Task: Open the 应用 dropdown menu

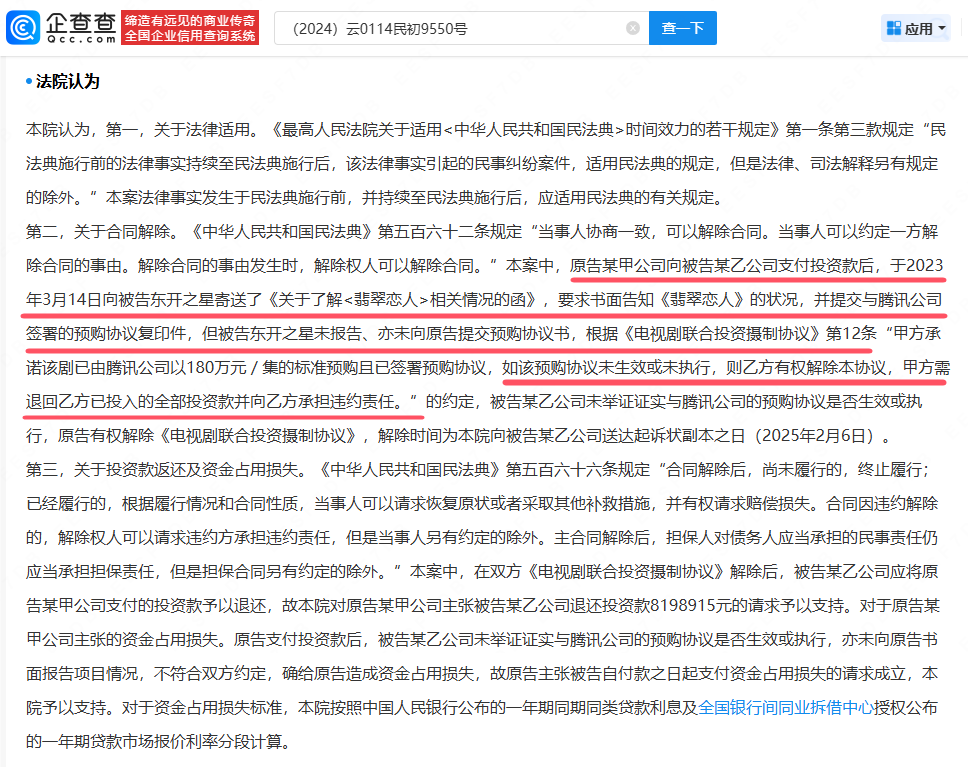Action: pos(915,29)
